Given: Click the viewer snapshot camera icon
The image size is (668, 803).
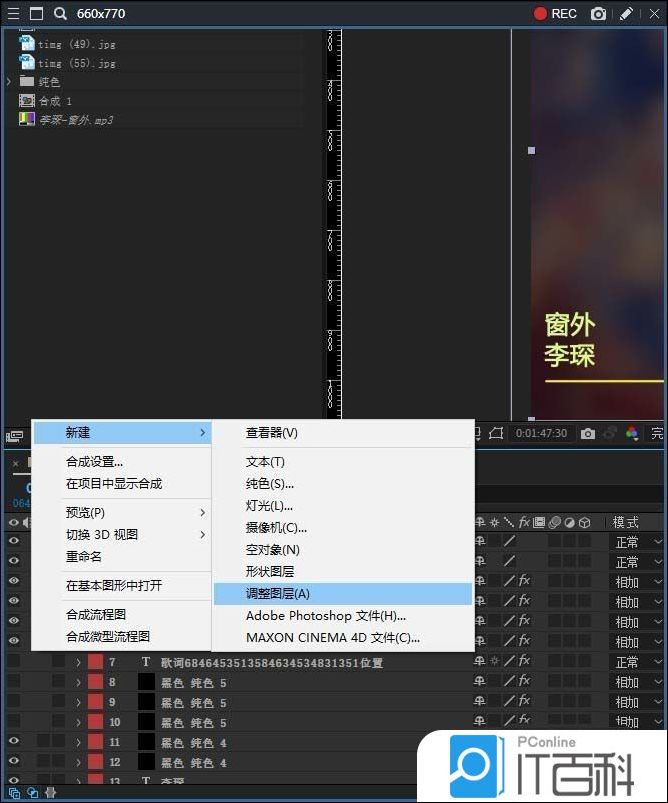Looking at the screenshot, I should click(588, 434).
